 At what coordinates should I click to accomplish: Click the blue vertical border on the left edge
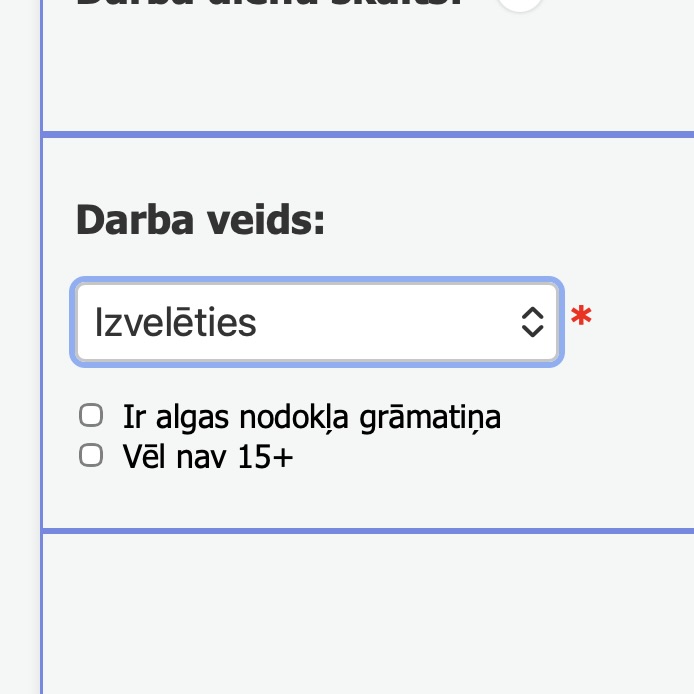coord(42,347)
